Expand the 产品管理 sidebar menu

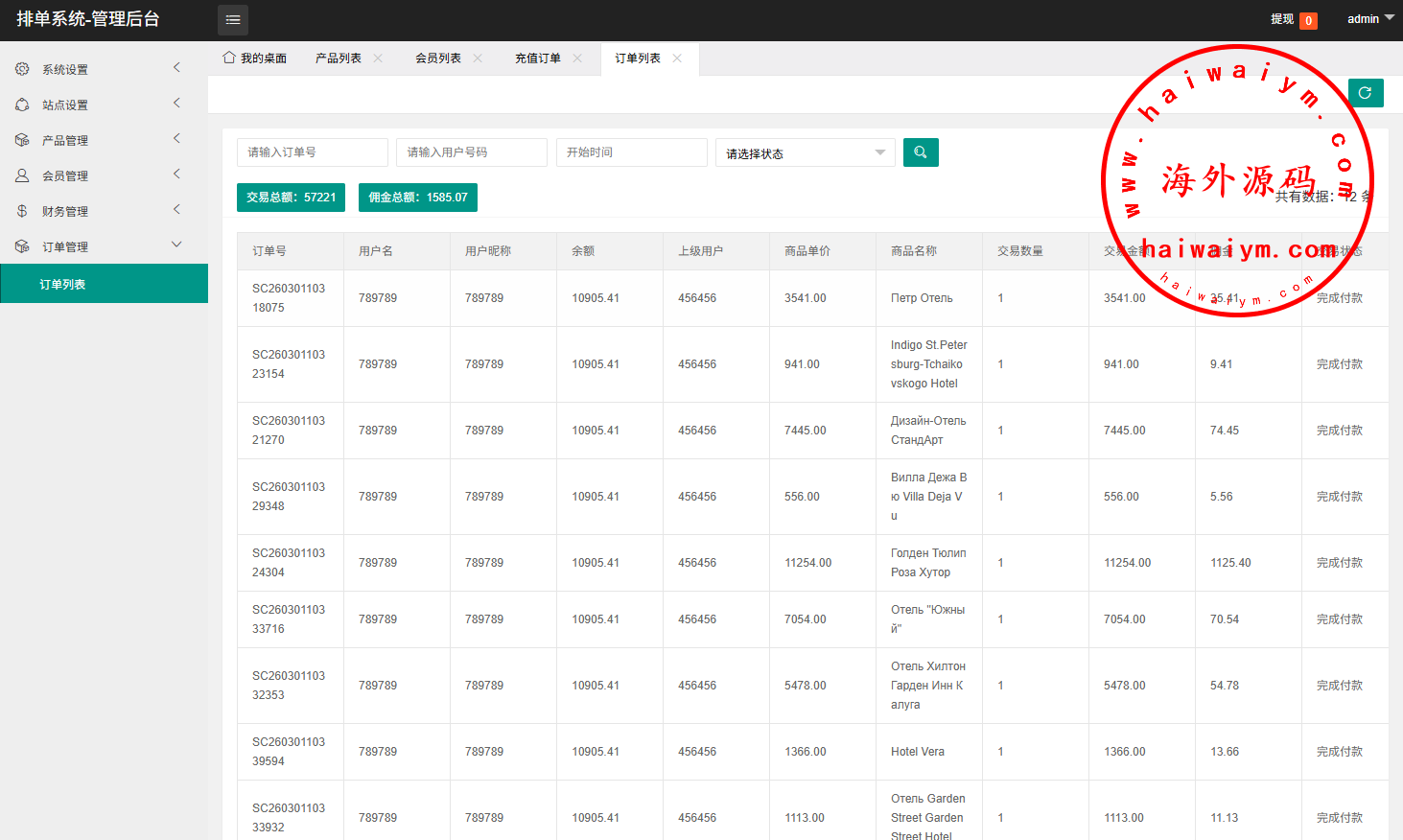(96, 140)
